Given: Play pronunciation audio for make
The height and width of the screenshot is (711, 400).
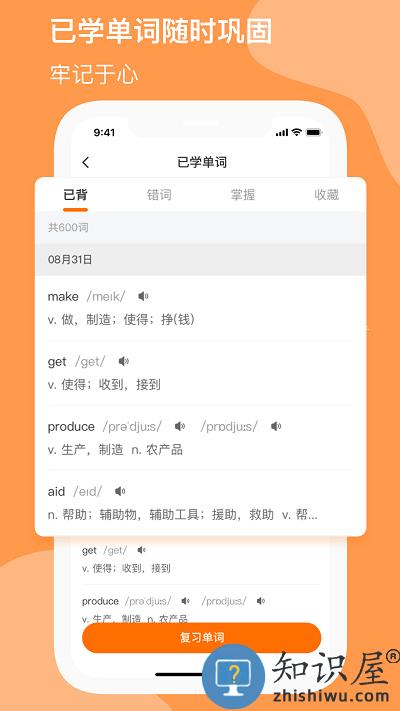Looking at the screenshot, I should (x=143, y=296).
